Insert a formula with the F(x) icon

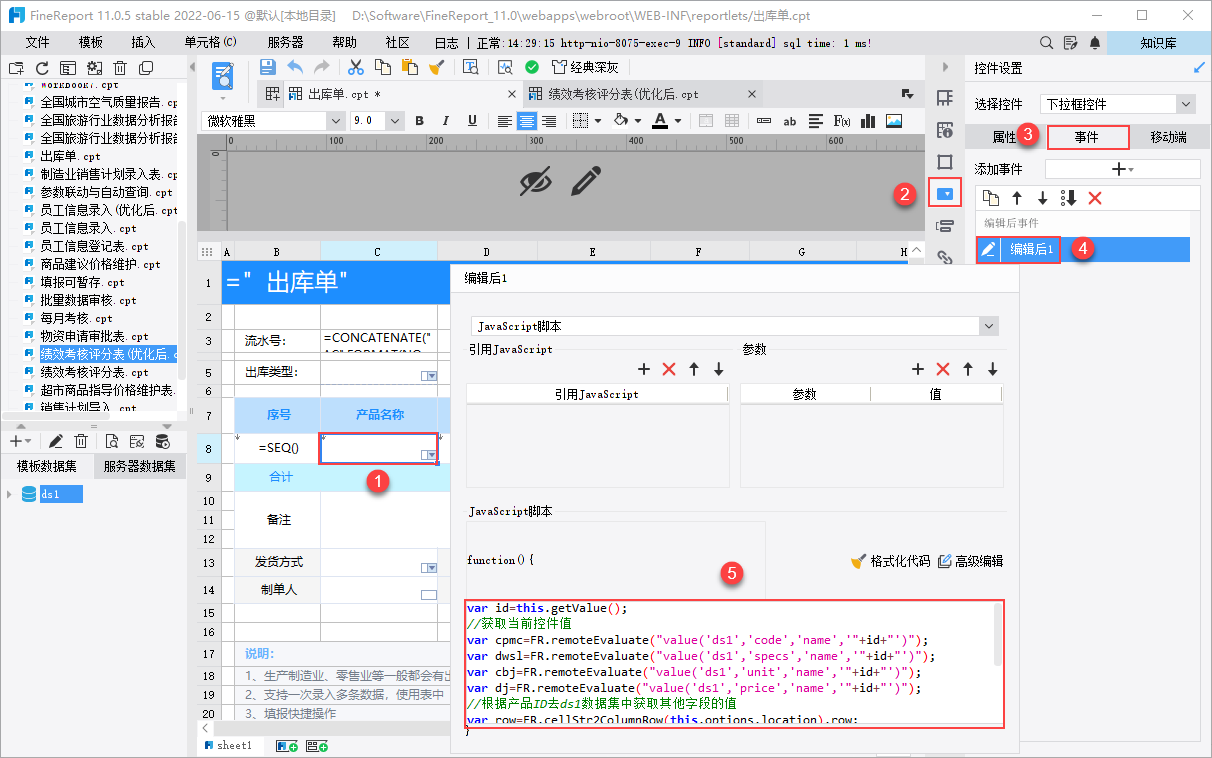pos(842,121)
